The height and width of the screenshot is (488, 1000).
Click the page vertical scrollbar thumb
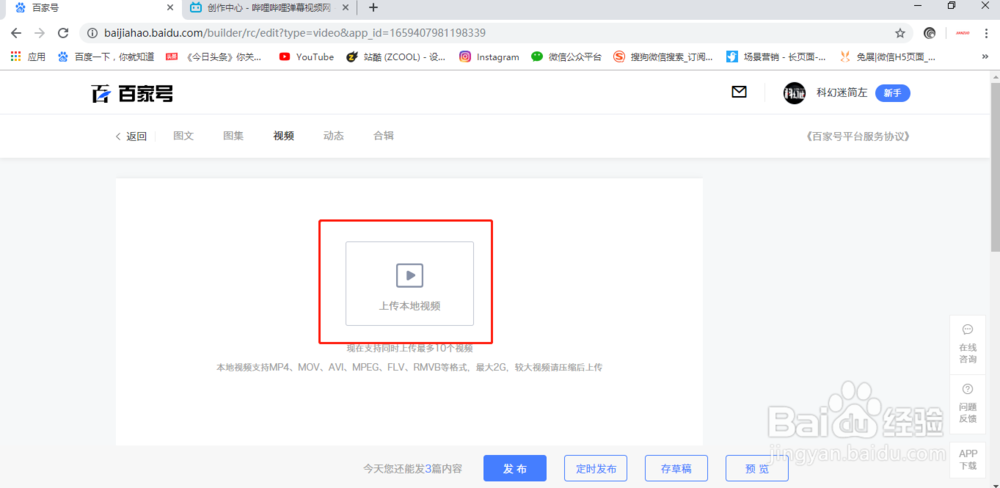995,165
